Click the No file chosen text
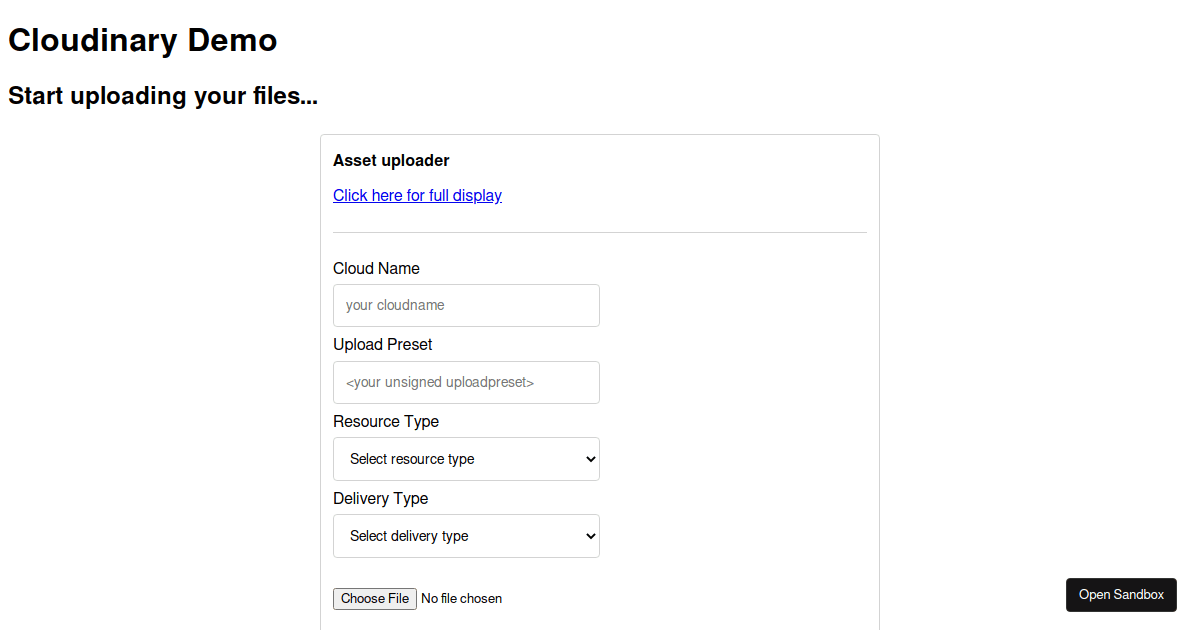Screen dimensions: 1200x630 461,598
